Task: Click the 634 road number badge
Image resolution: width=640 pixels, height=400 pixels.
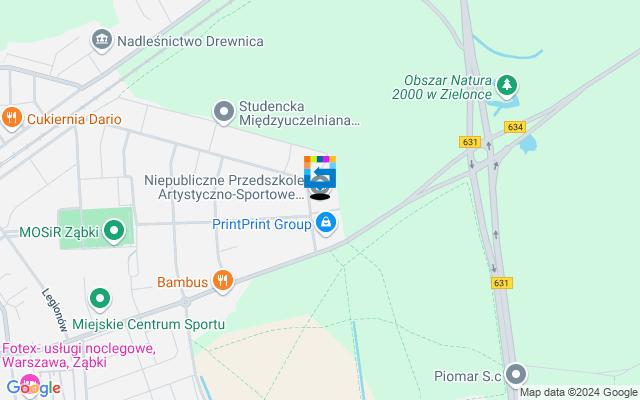Action: tap(515, 127)
